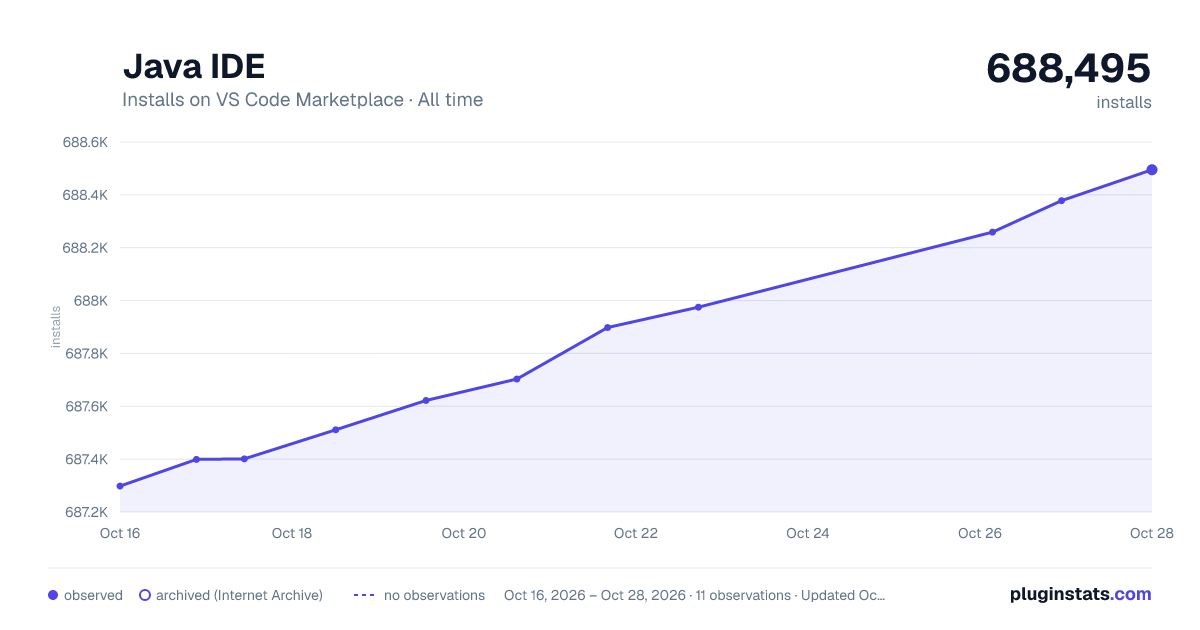Click the 'Java IDE' chart title
Screen dimensions: 1200x630
[x=193, y=66]
